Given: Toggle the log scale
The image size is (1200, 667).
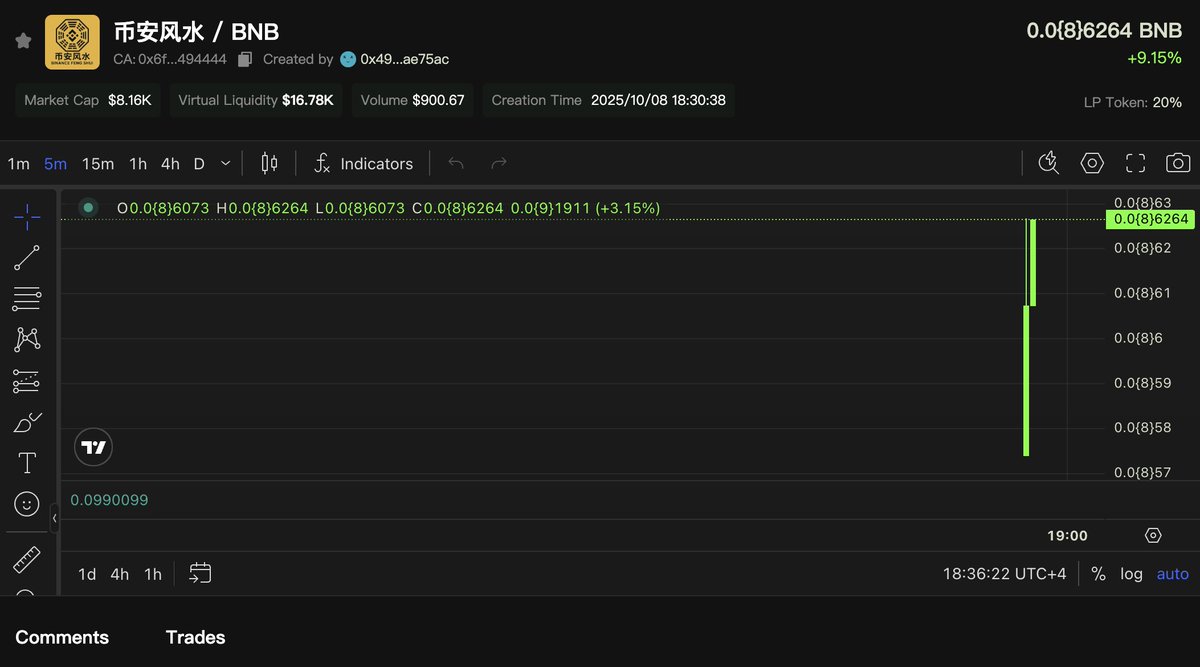Looking at the screenshot, I should [1131, 574].
